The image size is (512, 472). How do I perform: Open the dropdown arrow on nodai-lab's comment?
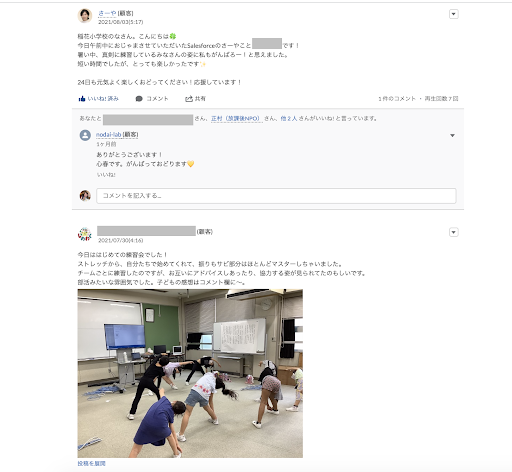452,135
